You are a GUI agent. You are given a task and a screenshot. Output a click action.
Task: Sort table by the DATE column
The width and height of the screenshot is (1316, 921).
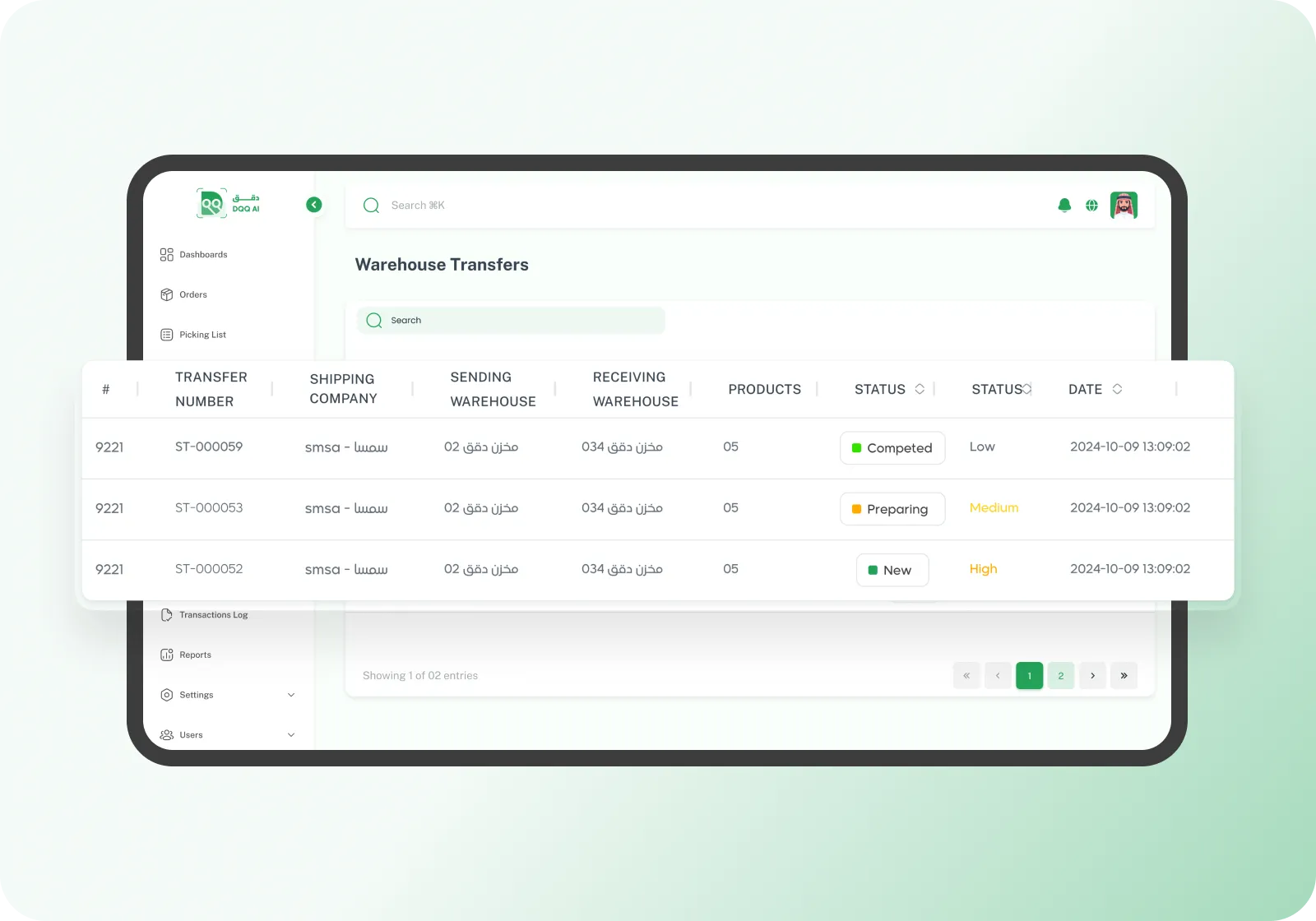(x=1117, y=389)
